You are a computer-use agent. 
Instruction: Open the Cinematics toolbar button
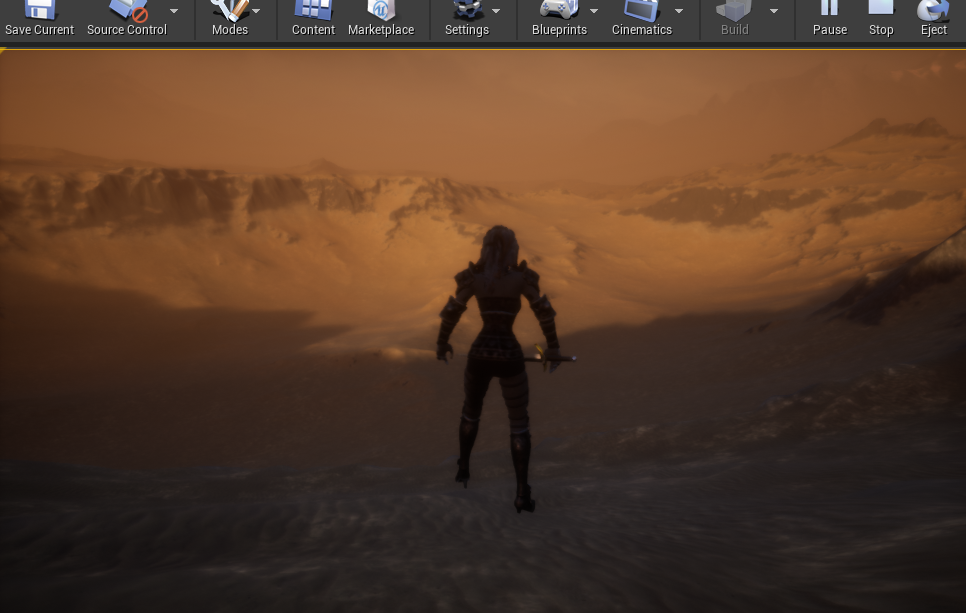(641, 18)
